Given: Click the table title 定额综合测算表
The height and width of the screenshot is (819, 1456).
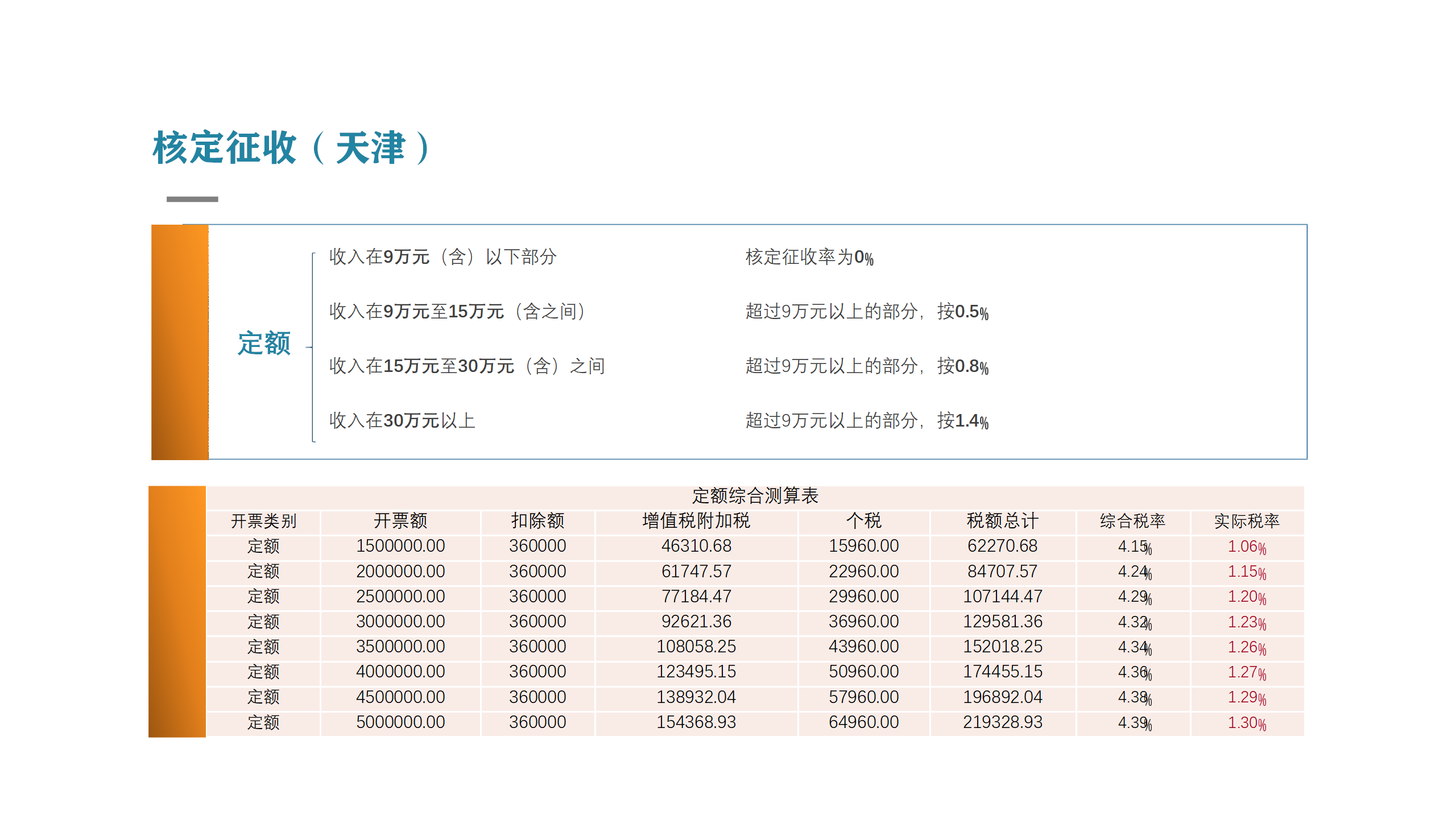Looking at the screenshot, I should 755,496.
